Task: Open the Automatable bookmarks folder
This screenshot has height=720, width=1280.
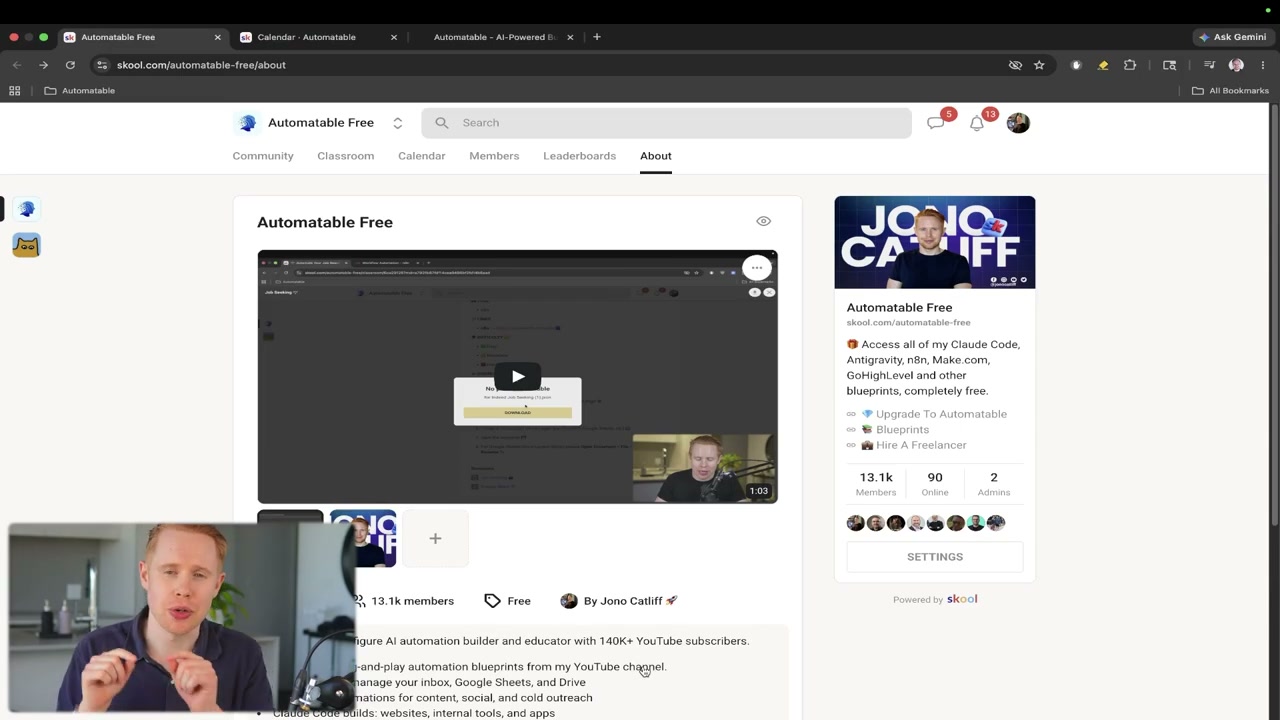Action: tap(80, 91)
